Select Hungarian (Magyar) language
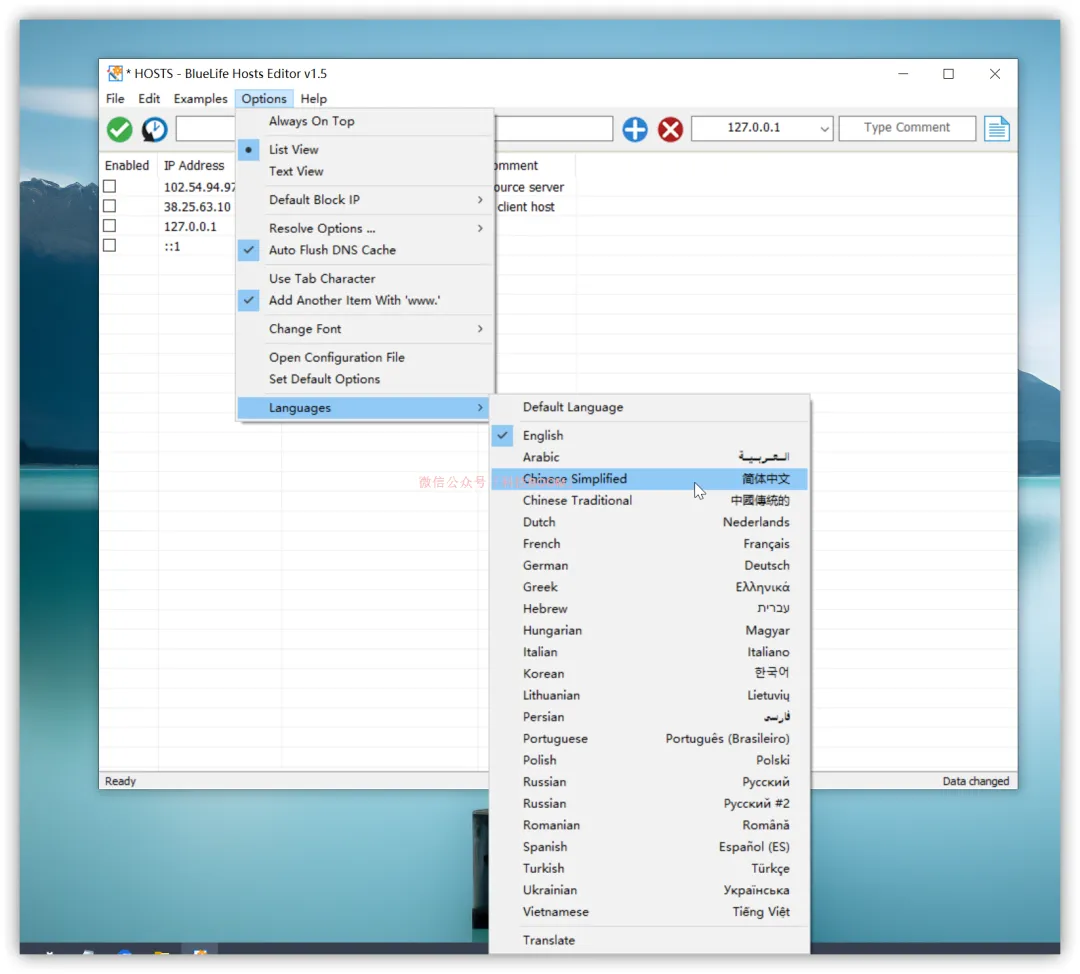 coord(650,630)
